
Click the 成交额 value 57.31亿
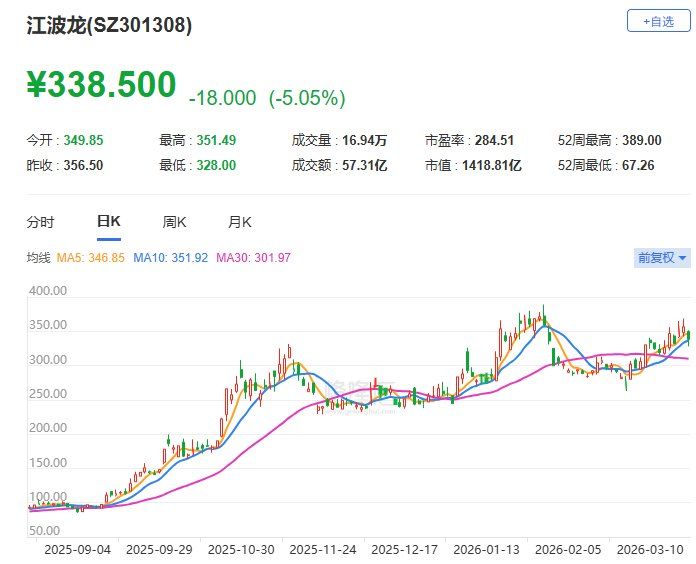coord(364,166)
